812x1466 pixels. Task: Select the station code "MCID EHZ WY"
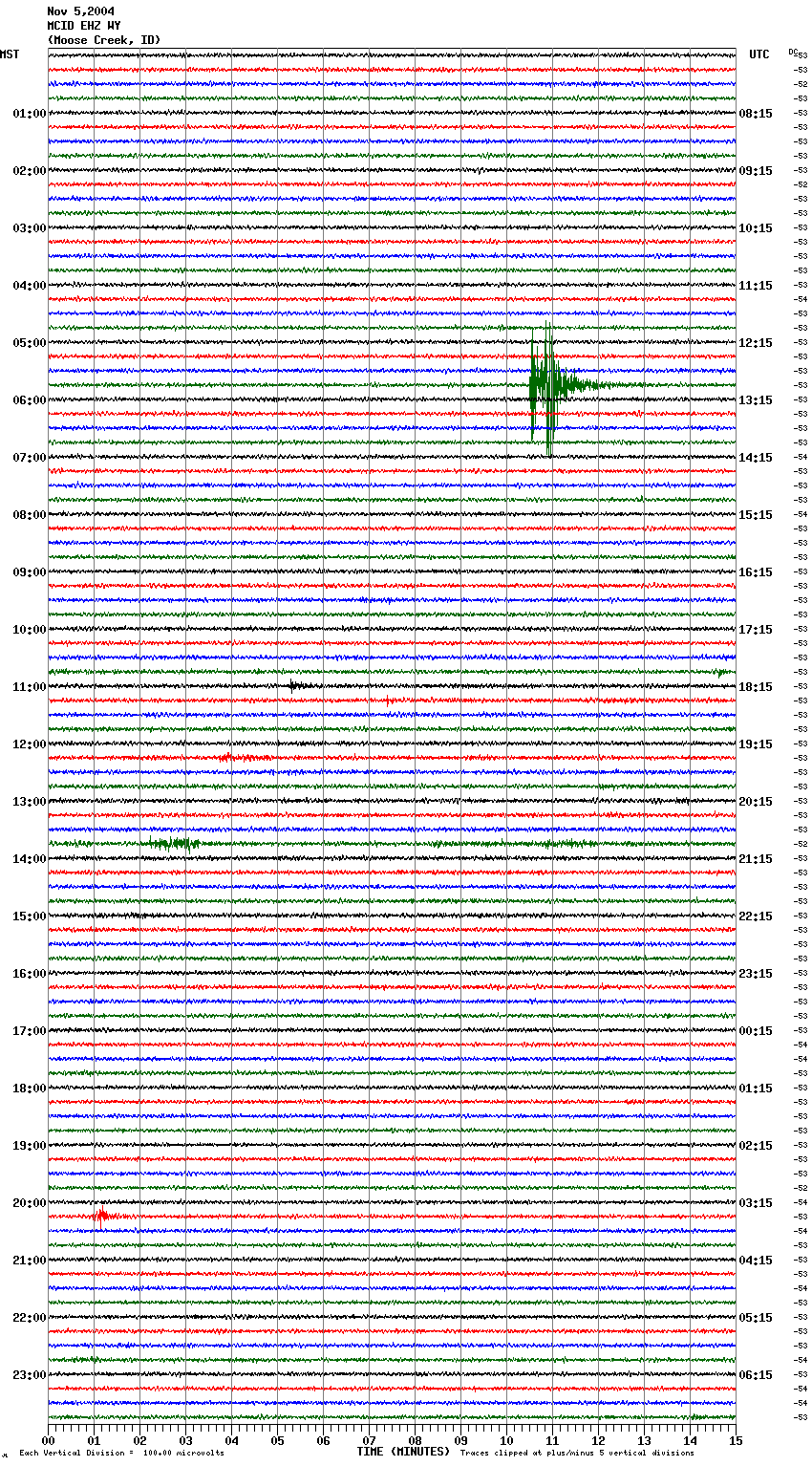point(84,26)
